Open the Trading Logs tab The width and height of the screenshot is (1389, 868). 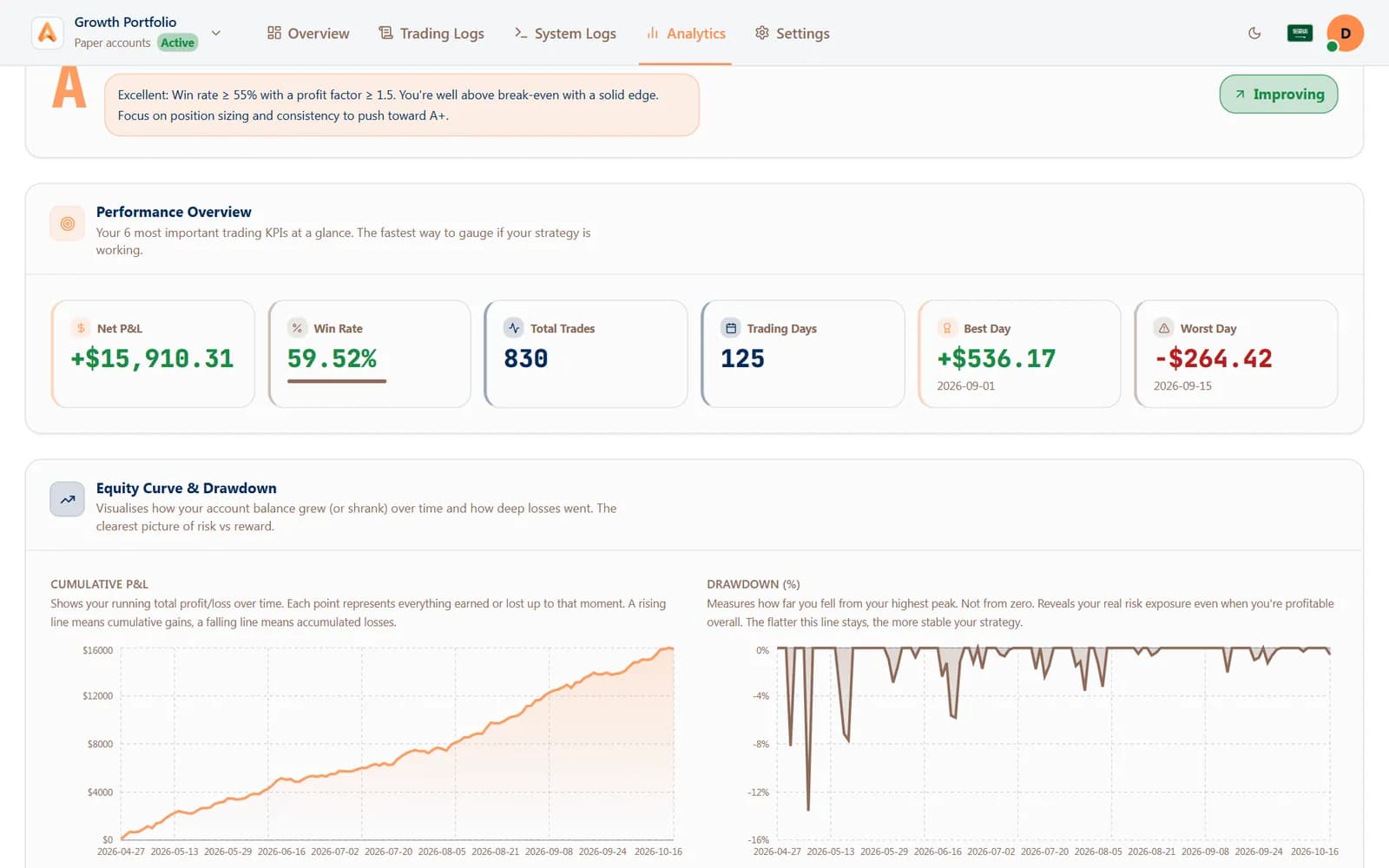tap(431, 33)
